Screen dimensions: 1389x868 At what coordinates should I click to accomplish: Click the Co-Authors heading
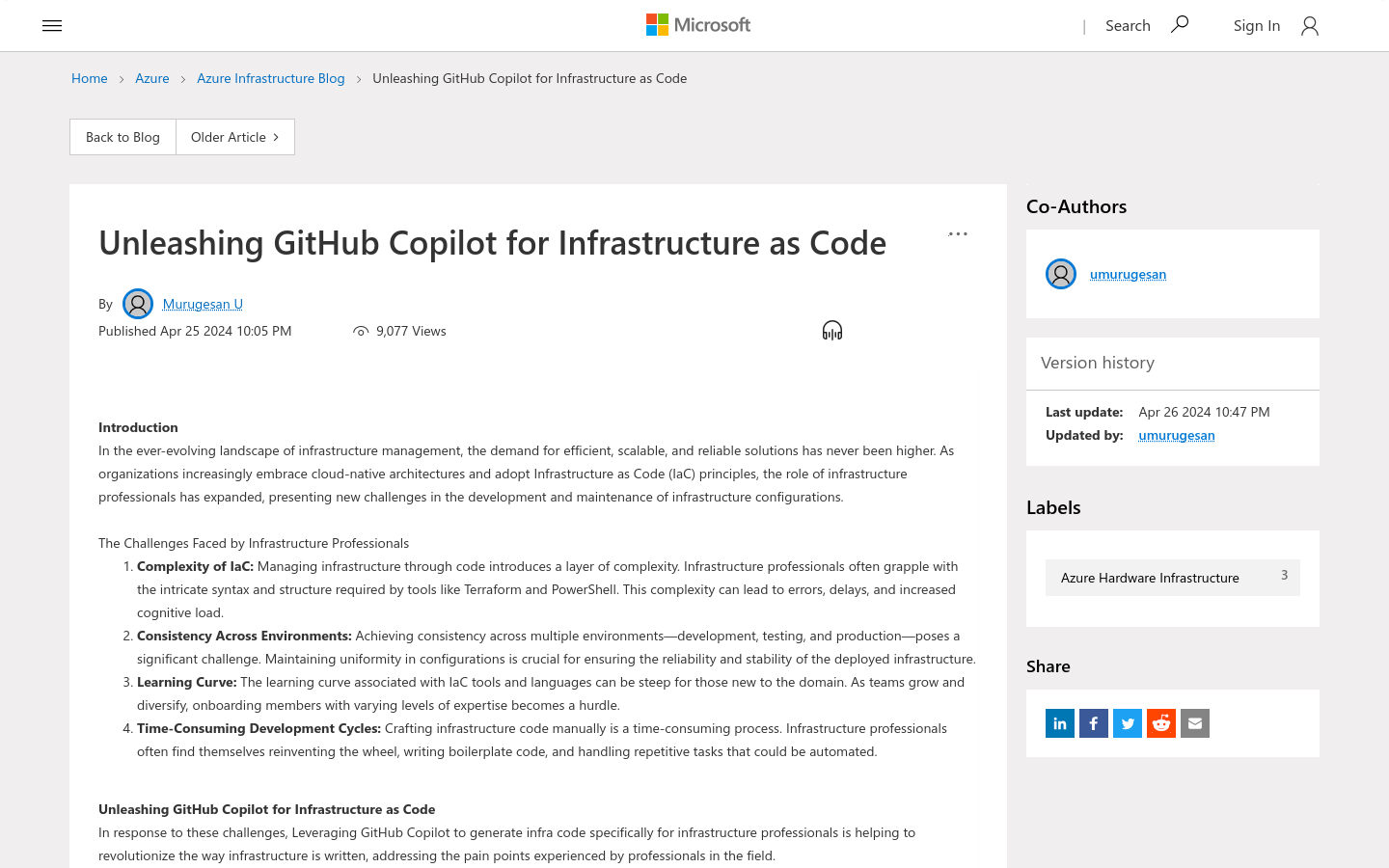click(1076, 206)
